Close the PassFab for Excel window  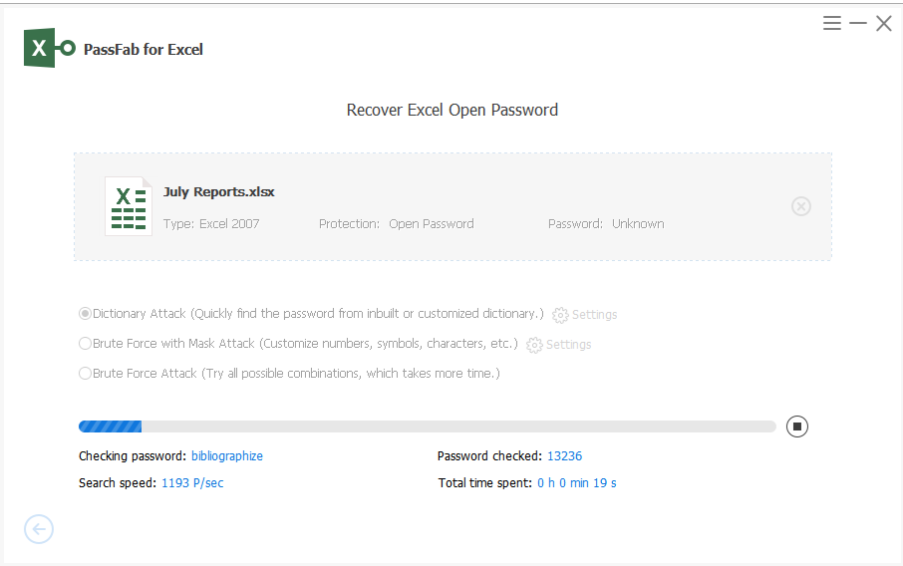pyautogui.click(x=884, y=23)
